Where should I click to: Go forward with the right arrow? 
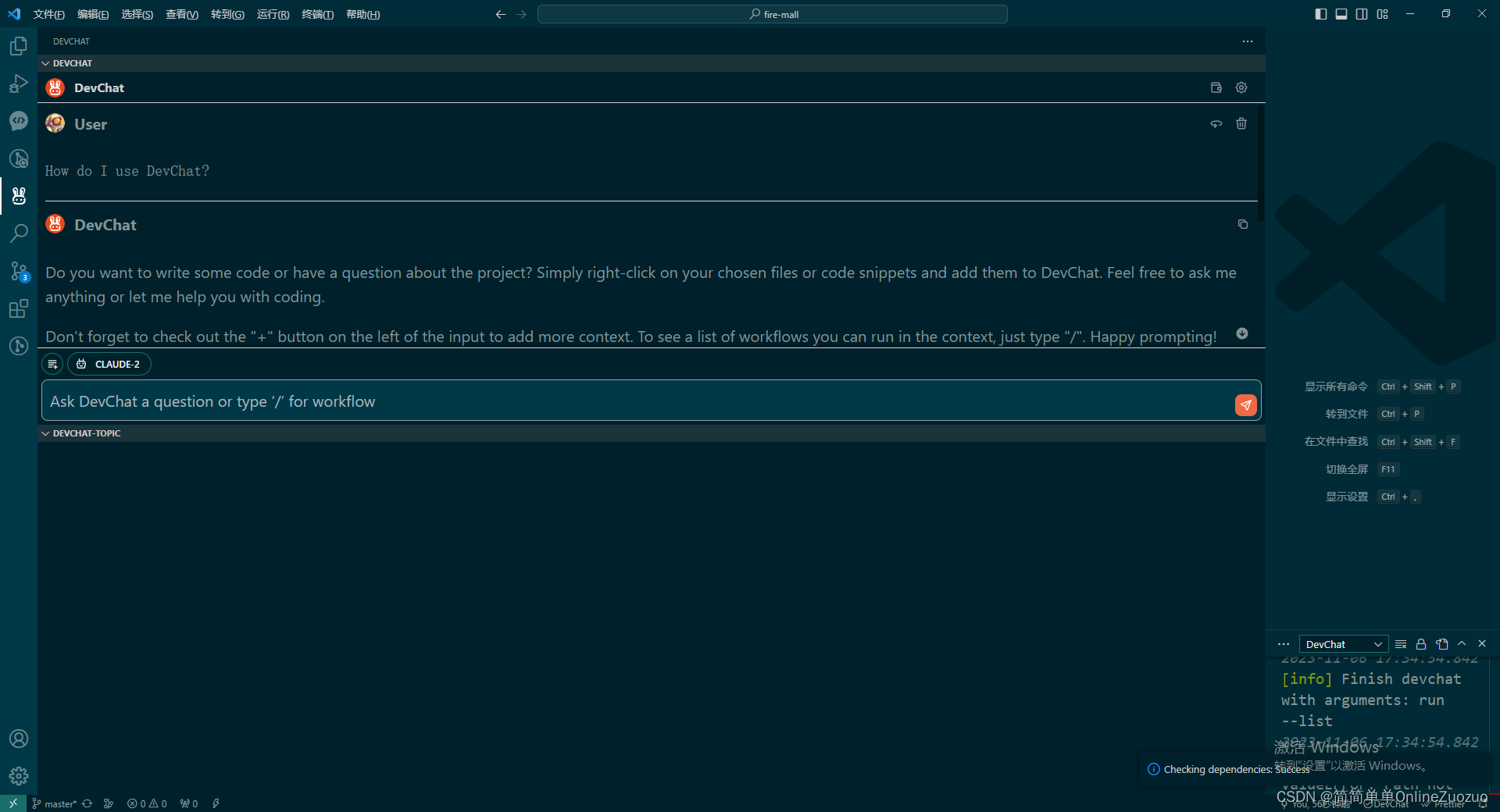point(521,14)
